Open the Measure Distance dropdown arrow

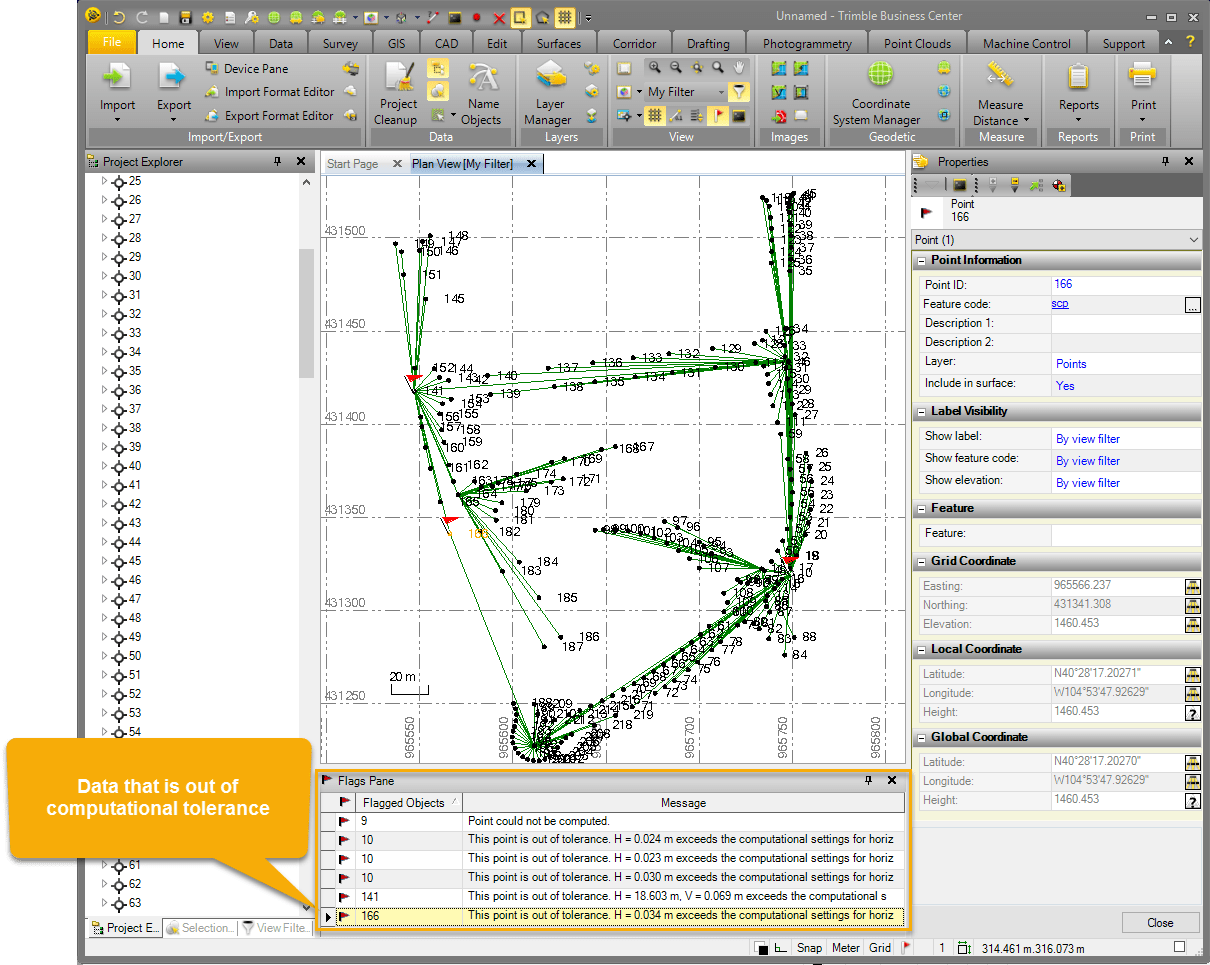pyautogui.click(x=1026, y=121)
